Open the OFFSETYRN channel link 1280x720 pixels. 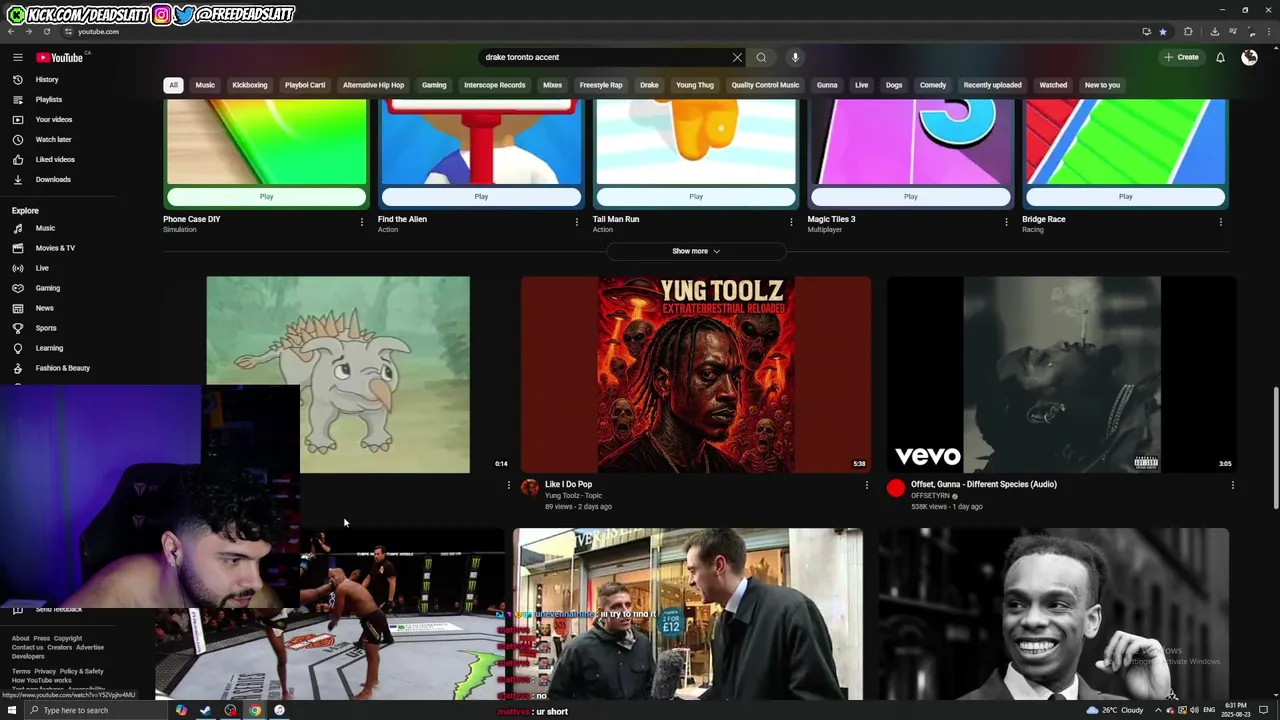pos(930,496)
